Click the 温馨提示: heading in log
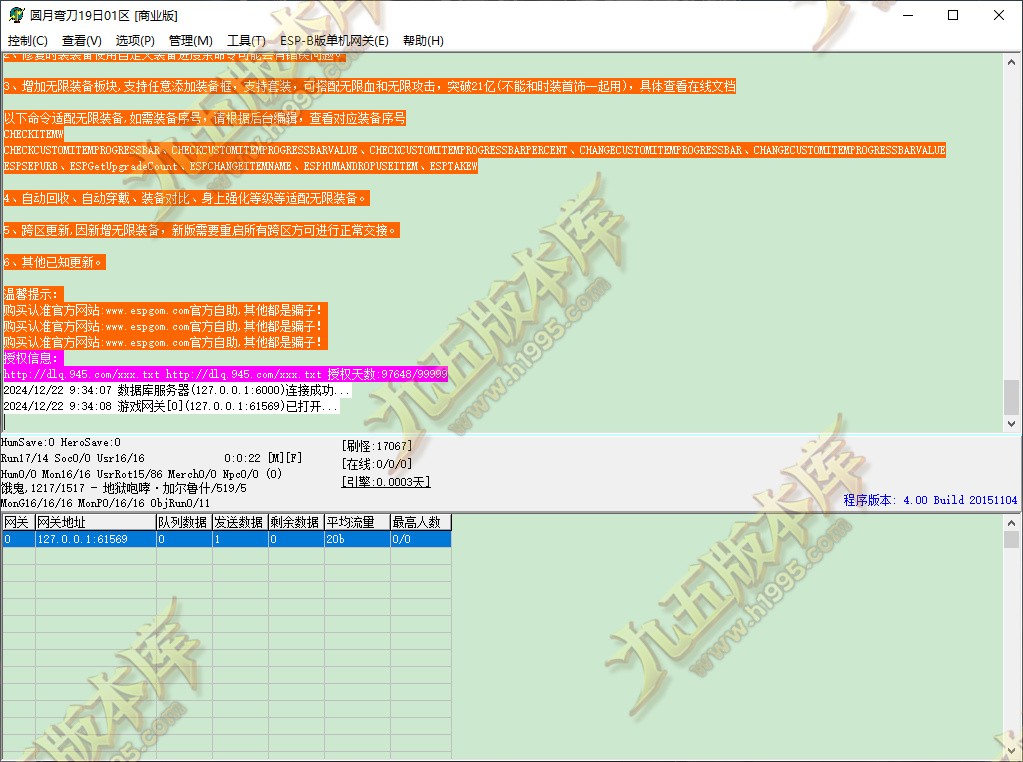This screenshot has width=1023, height=762. [x=33, y=294]
